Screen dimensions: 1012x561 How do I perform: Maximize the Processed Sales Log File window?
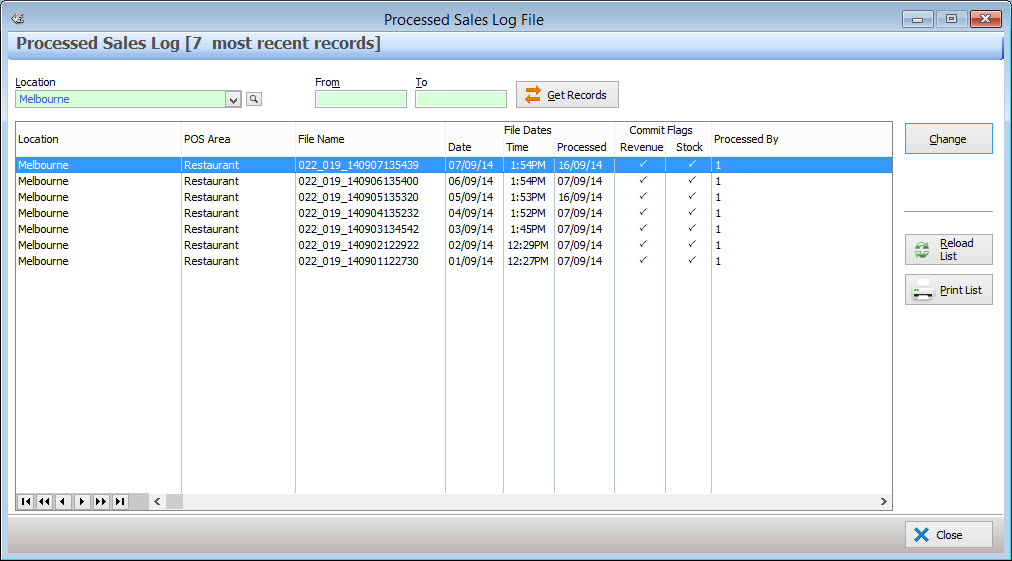tap(951, 19)
